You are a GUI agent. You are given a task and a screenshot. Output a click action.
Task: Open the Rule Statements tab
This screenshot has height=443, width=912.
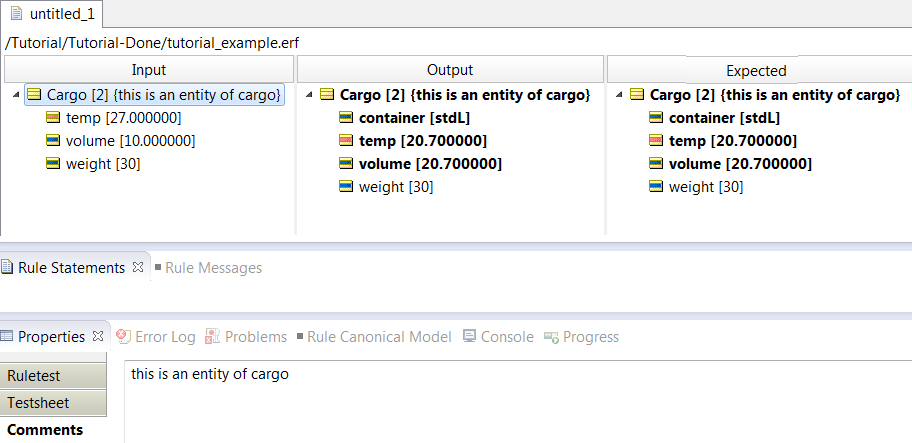click(x=72, y=267)
